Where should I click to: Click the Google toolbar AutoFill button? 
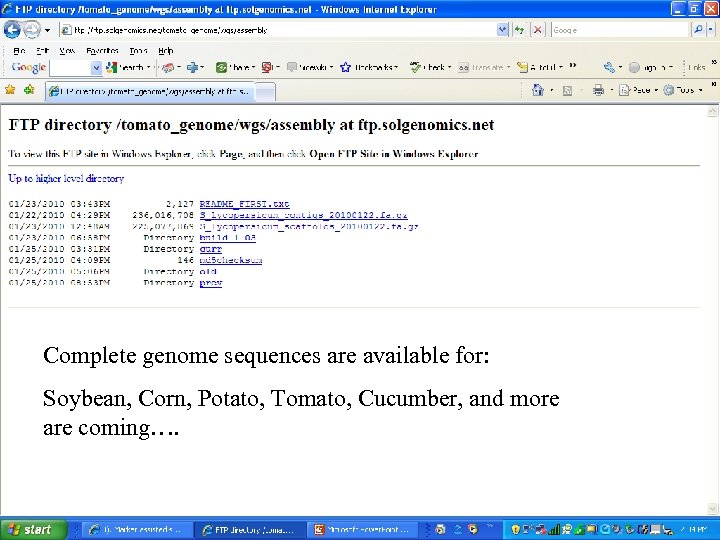point(540,68)
